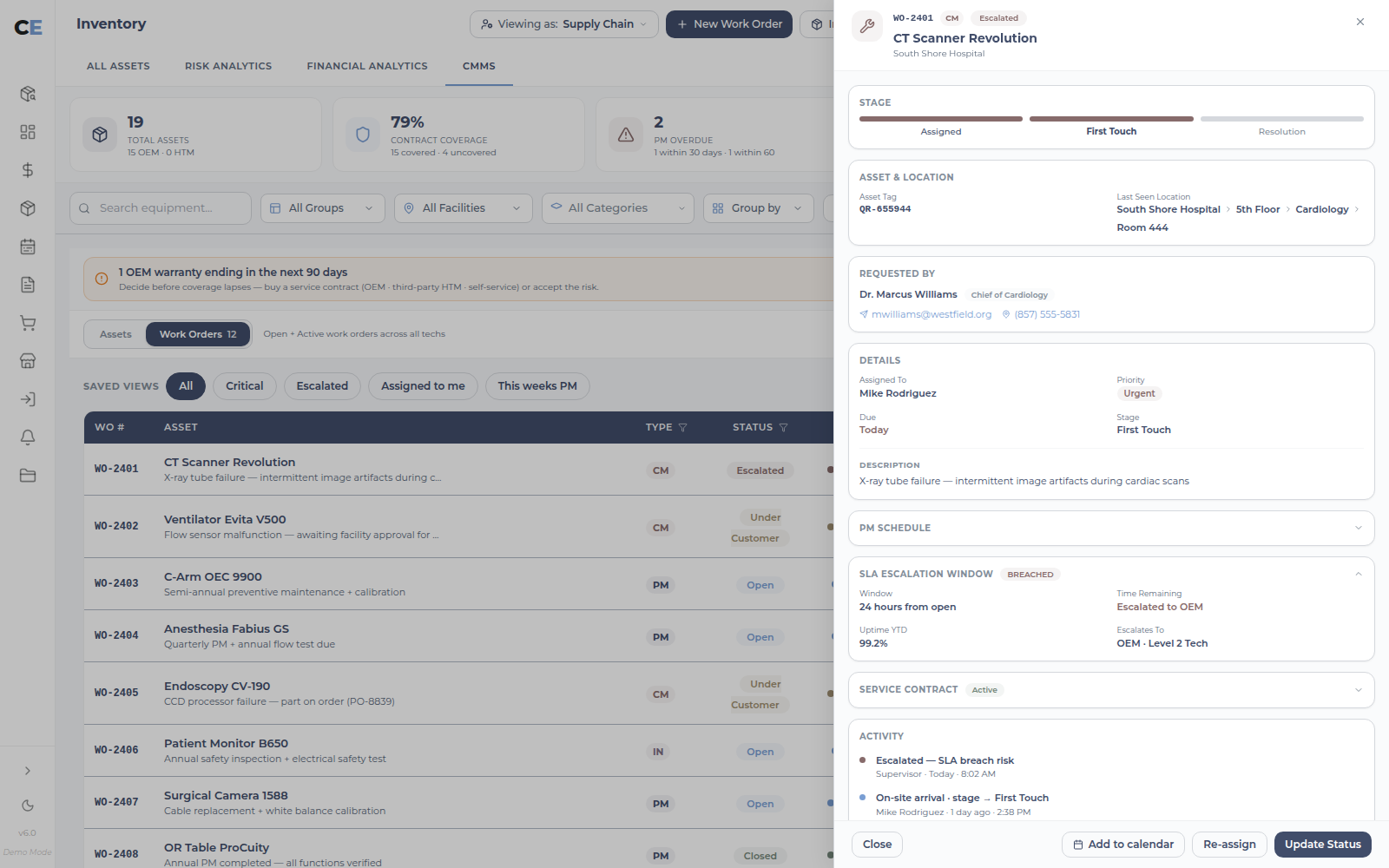This screenshot has width=1389, height=868.
Task: Open the storefront sidebar icon
Action: pos(28,361)
